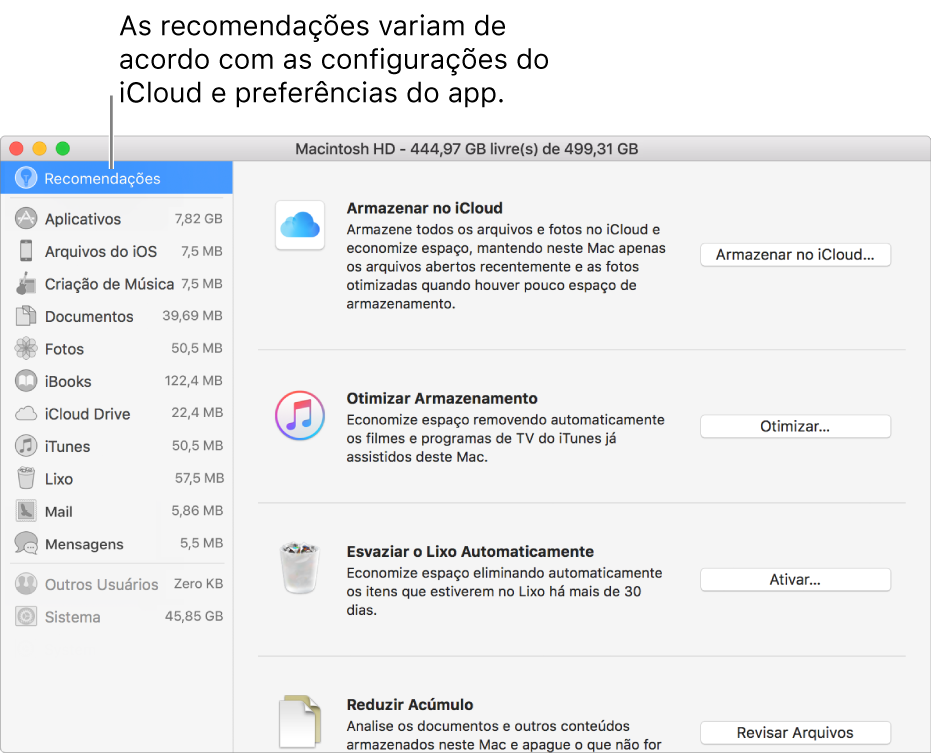The width and height of the screenshot is (931, 753).
Task: Click the Aplicativos App Store icon
Action: click(x=26, y=219)
